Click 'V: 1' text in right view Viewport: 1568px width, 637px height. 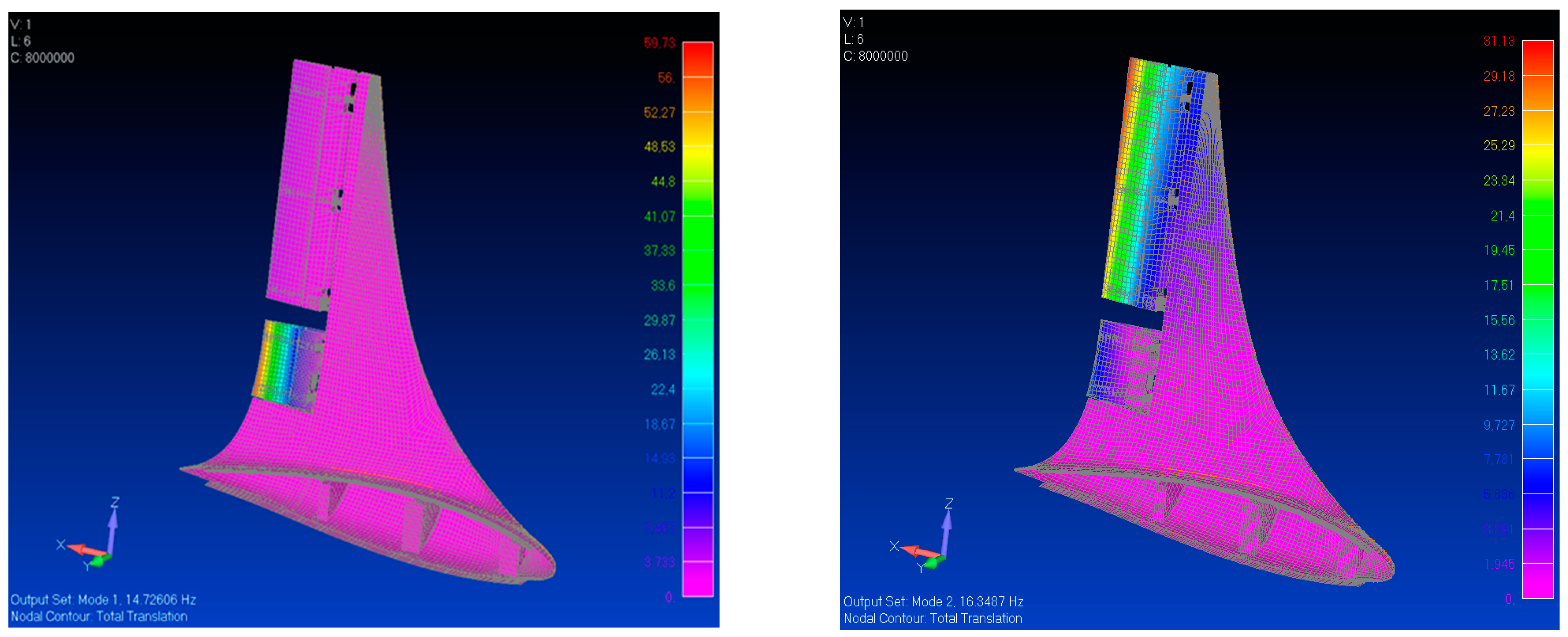coord(853,23)
